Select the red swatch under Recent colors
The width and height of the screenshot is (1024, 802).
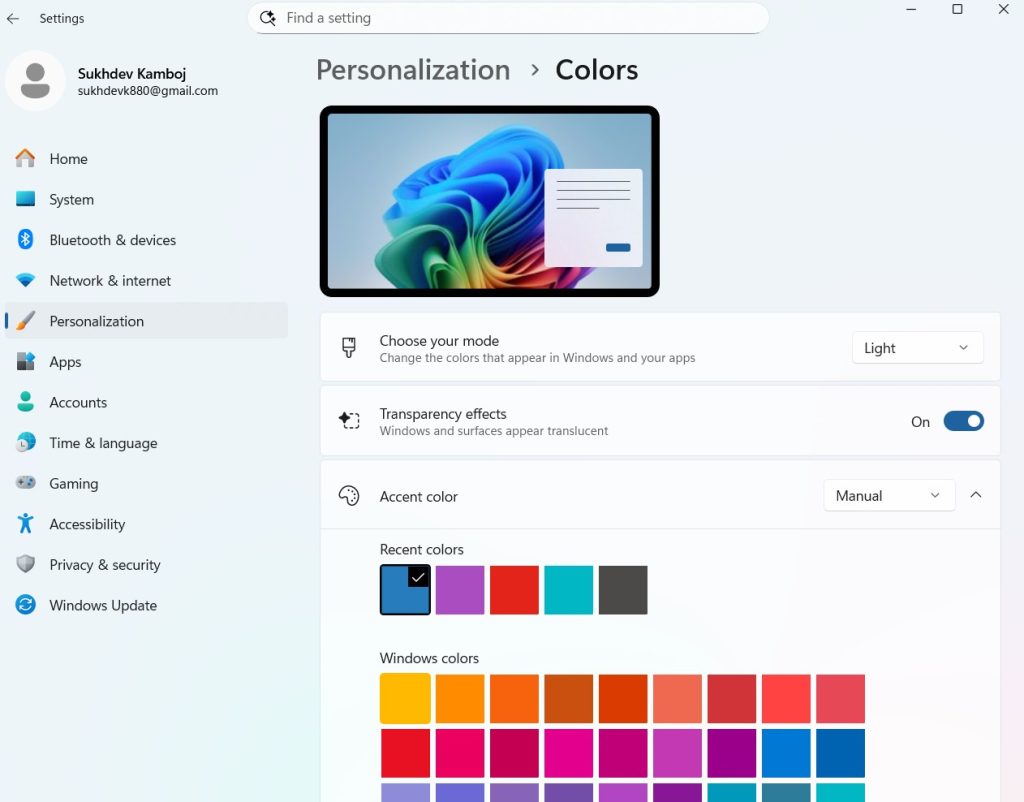pos(514,589)
